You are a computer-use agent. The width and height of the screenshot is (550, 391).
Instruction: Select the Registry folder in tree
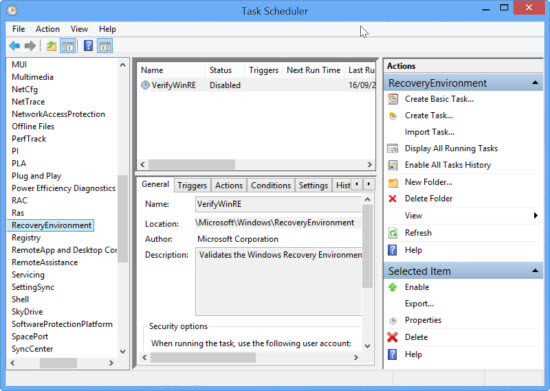click(26, 238)
